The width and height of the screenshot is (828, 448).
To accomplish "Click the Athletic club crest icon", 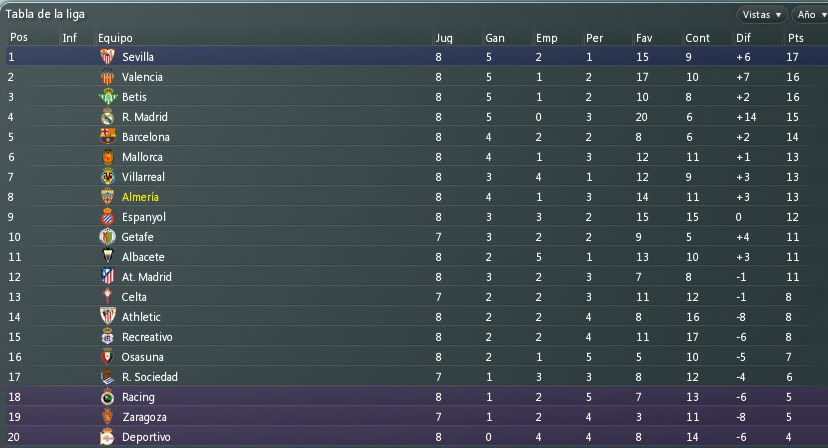I will (x=108, y=317).
